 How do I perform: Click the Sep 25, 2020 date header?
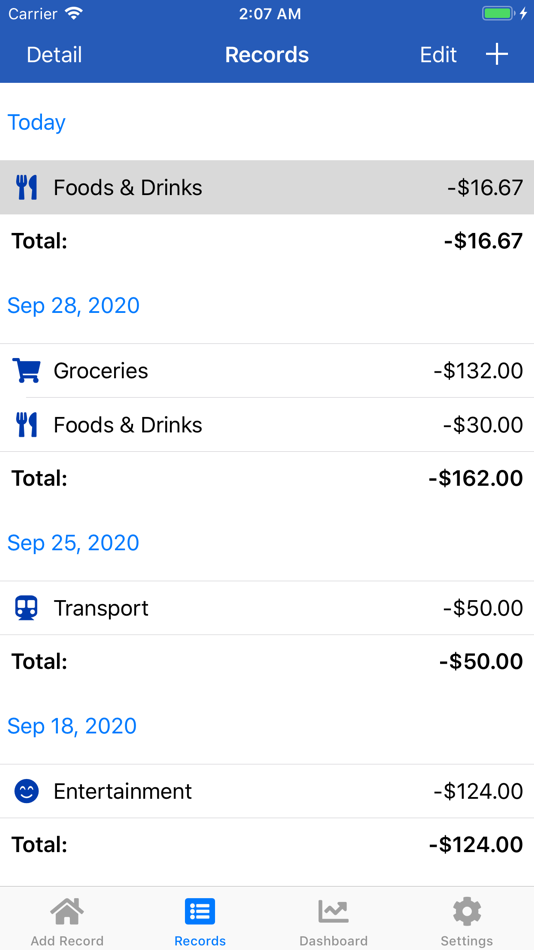click(73, 543)
